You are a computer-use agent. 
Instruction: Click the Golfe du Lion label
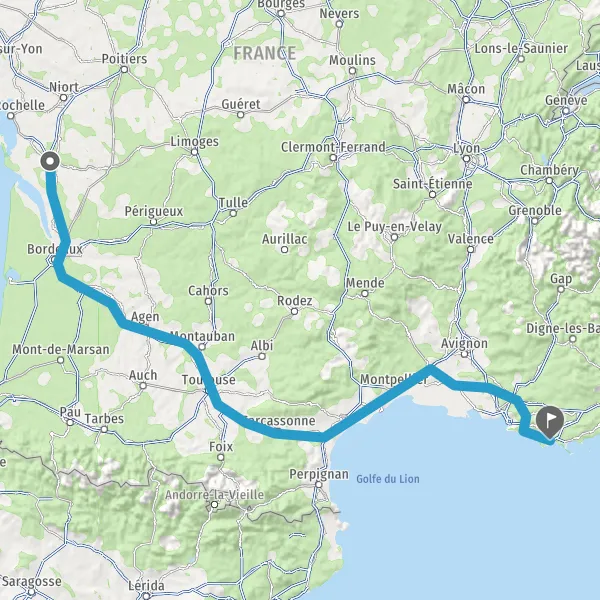point(388,479)
